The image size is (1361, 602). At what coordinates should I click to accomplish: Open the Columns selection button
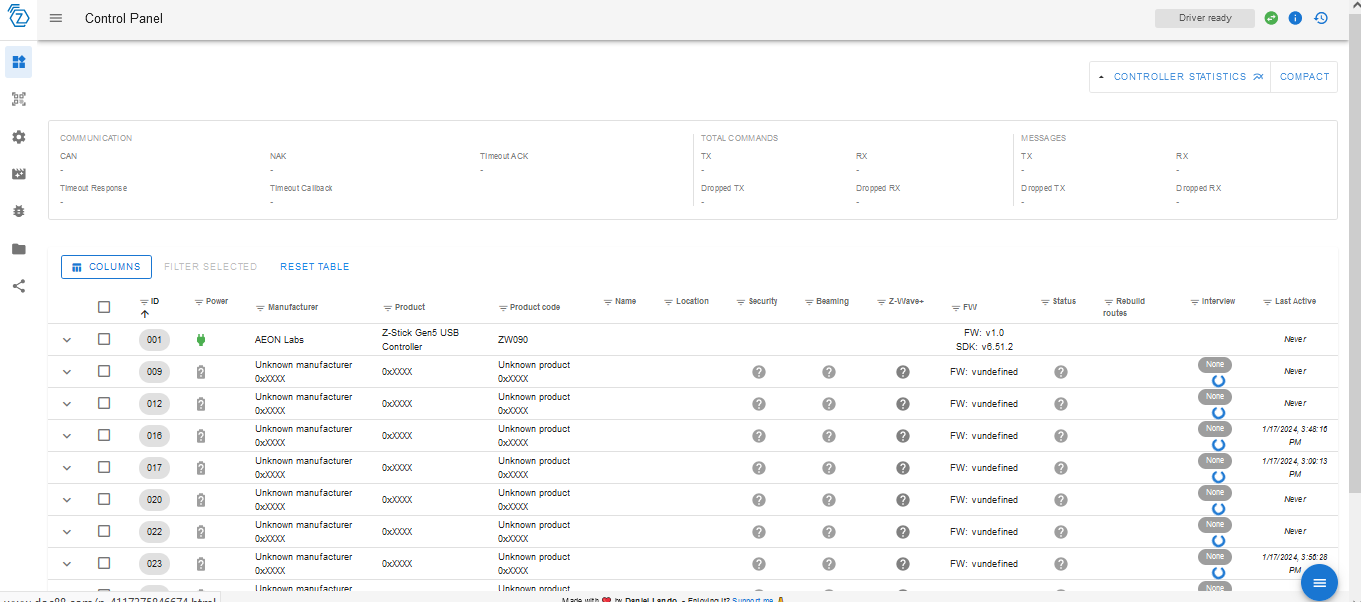click(x=107, y=267)
